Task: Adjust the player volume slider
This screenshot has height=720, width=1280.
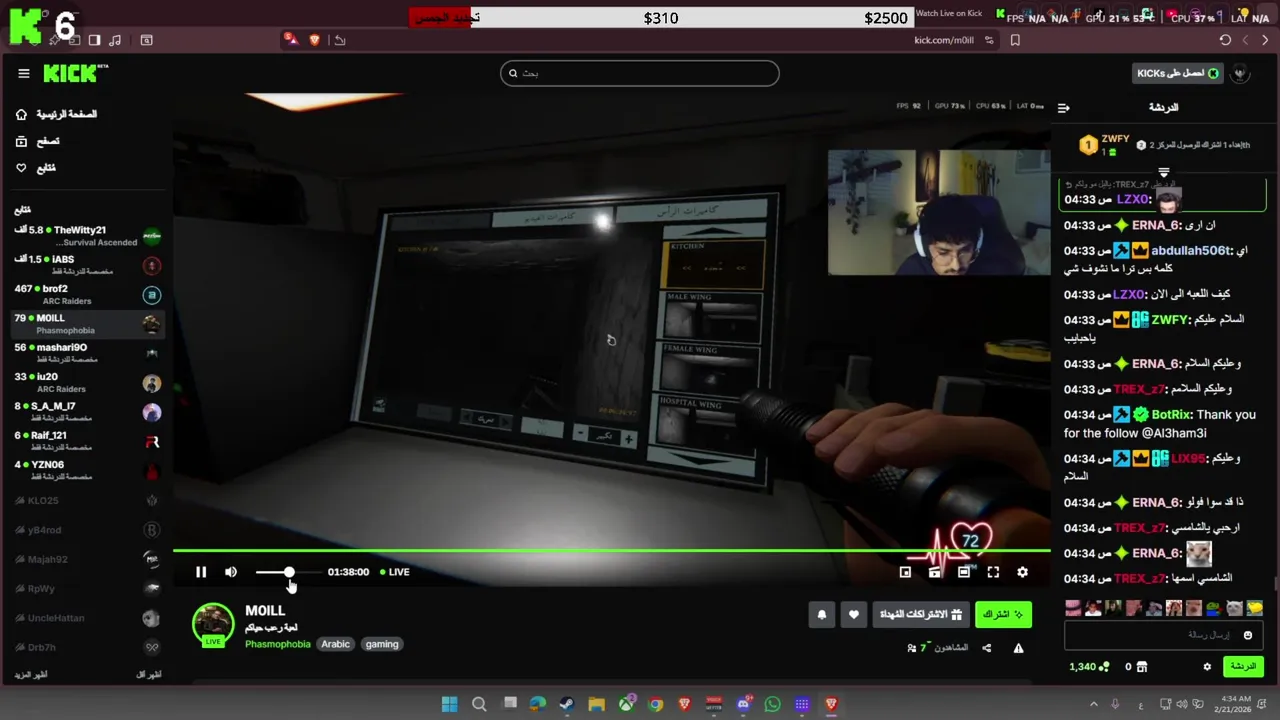Action: pyautogui.click(x=289, y=572)
